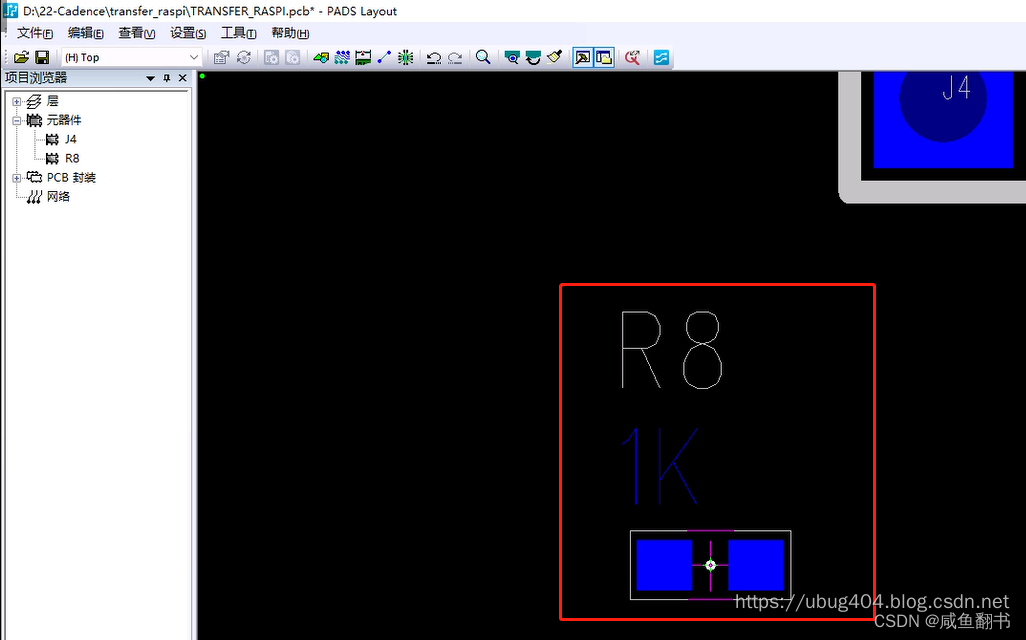Open the (H) Top layer dropdown
The width and height of the screenshot is (1026, 640).
[x=131, y=58]
